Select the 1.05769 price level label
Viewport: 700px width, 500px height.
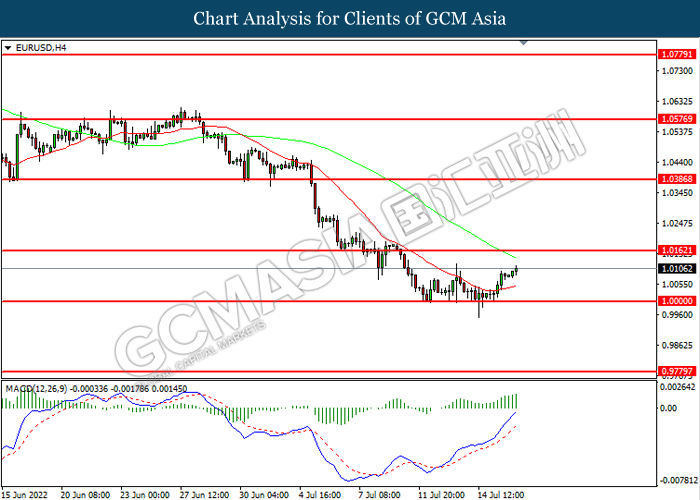[677, 119]
